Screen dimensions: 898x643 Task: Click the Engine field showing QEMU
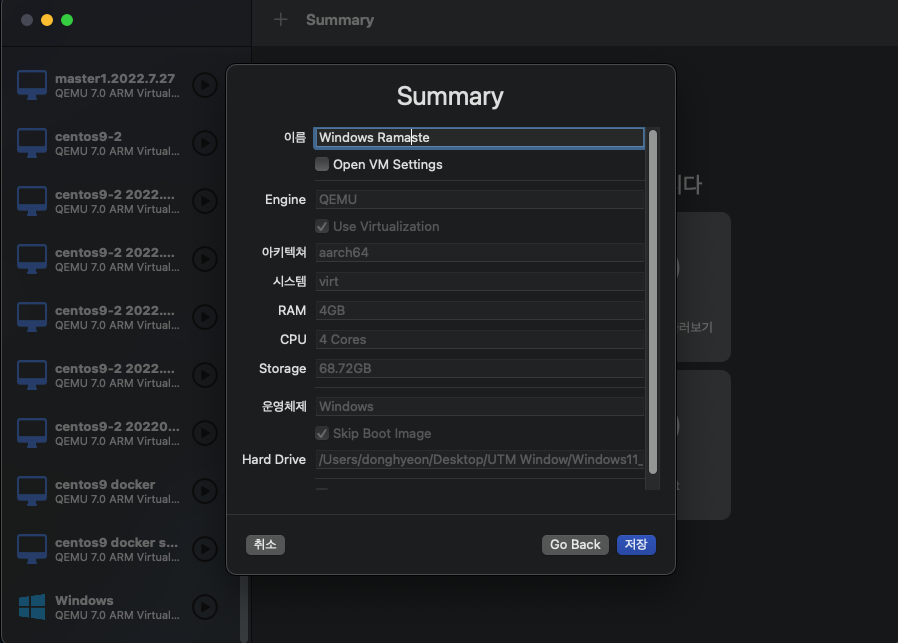pyautogui.click(x=479, y=199)
